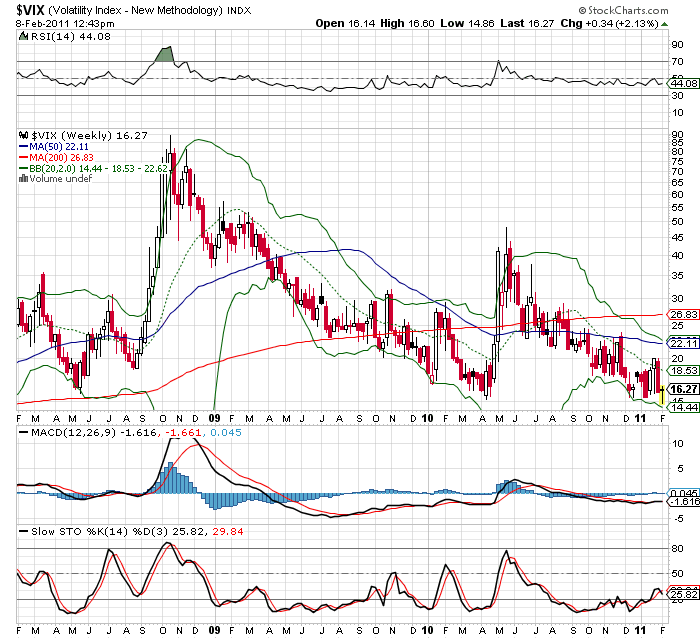This screenshot has width=700, height=639.
Task: Click the 'RSI(14) 44.08' label
Action: click(71, 37)
